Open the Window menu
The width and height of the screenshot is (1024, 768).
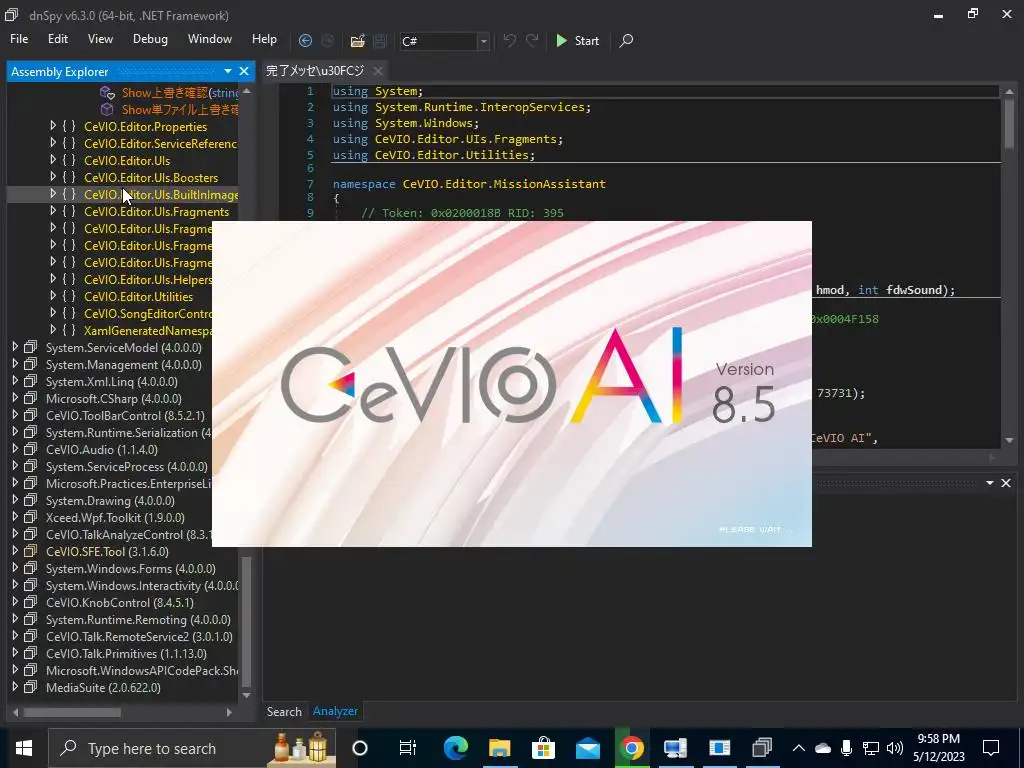[x=210, y=39]
